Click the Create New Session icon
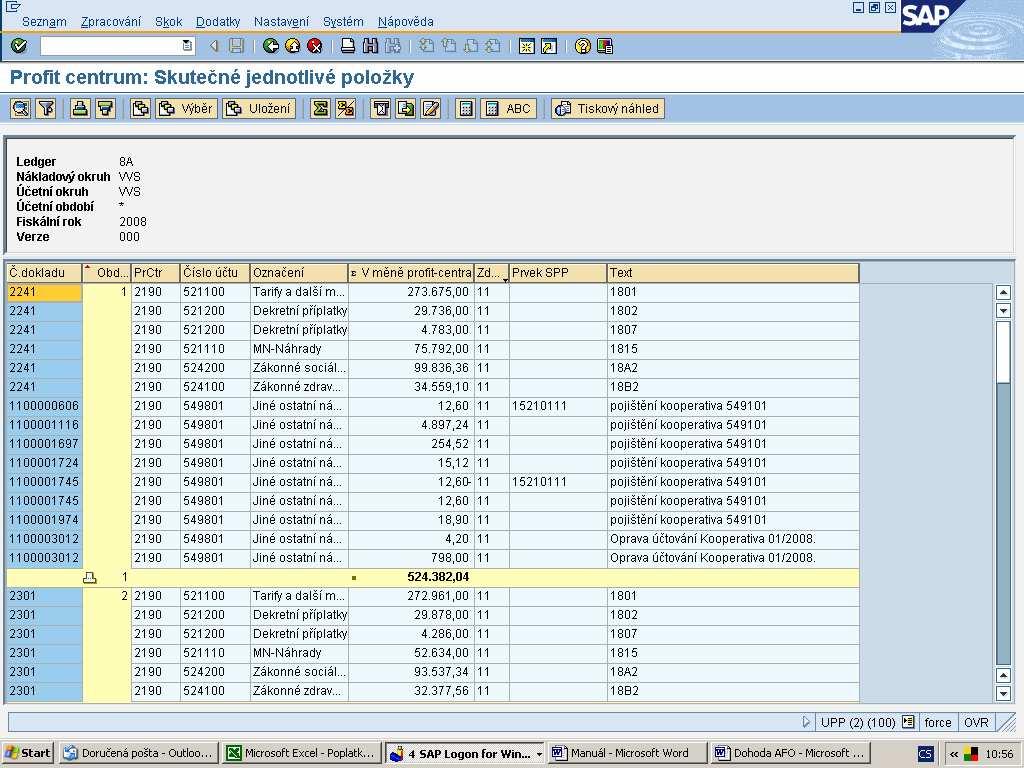This screenshot has height=768, width=1024. click(526, 46)
